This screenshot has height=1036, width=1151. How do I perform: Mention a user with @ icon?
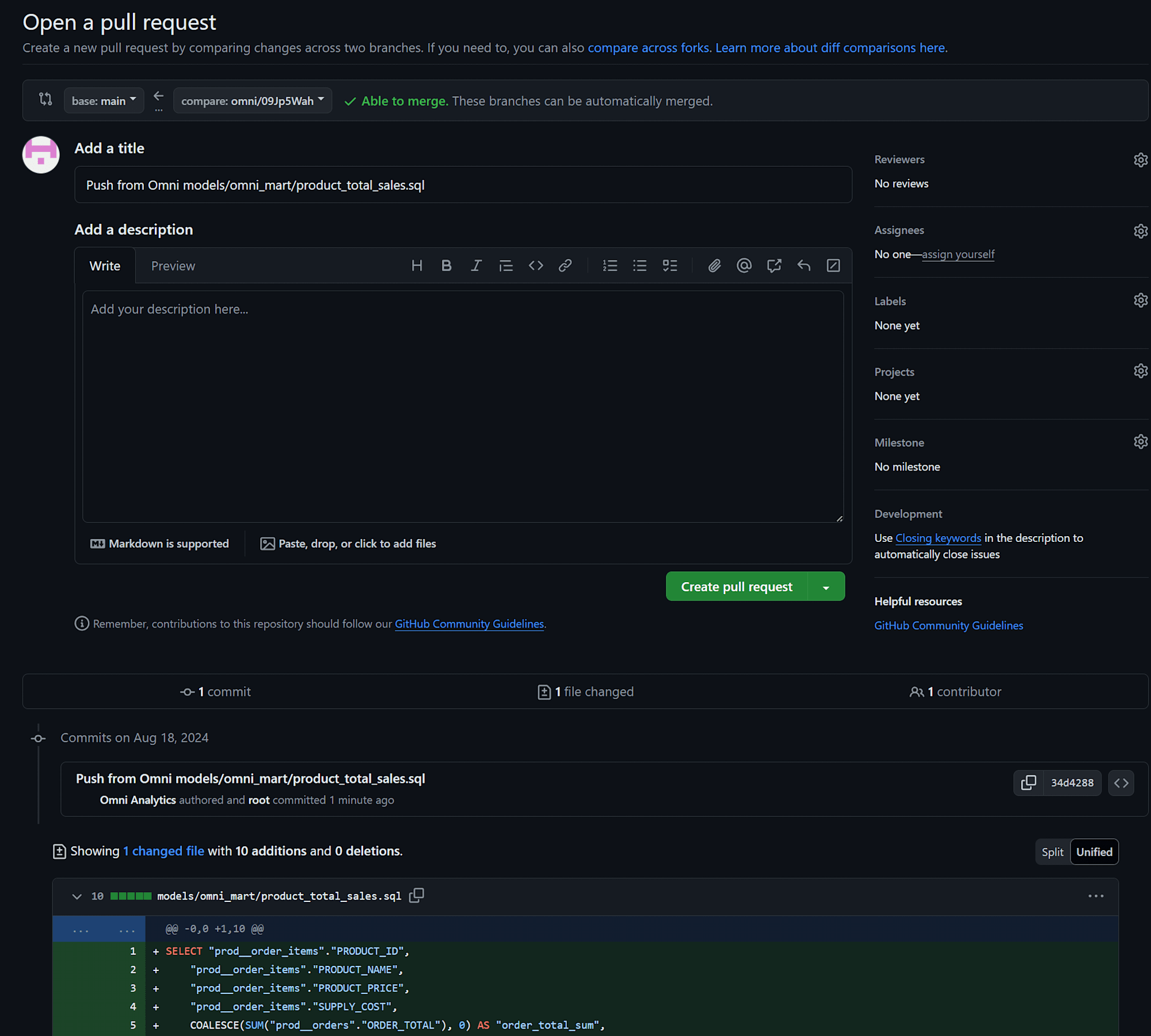click(744, 265)
